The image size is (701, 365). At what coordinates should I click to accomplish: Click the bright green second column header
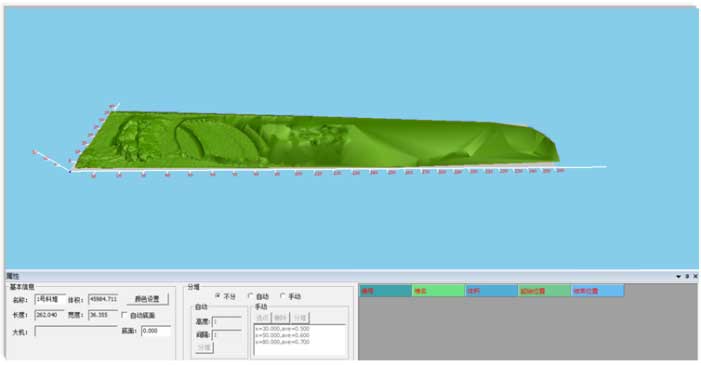pyautogui.click(x=438, y=291)
